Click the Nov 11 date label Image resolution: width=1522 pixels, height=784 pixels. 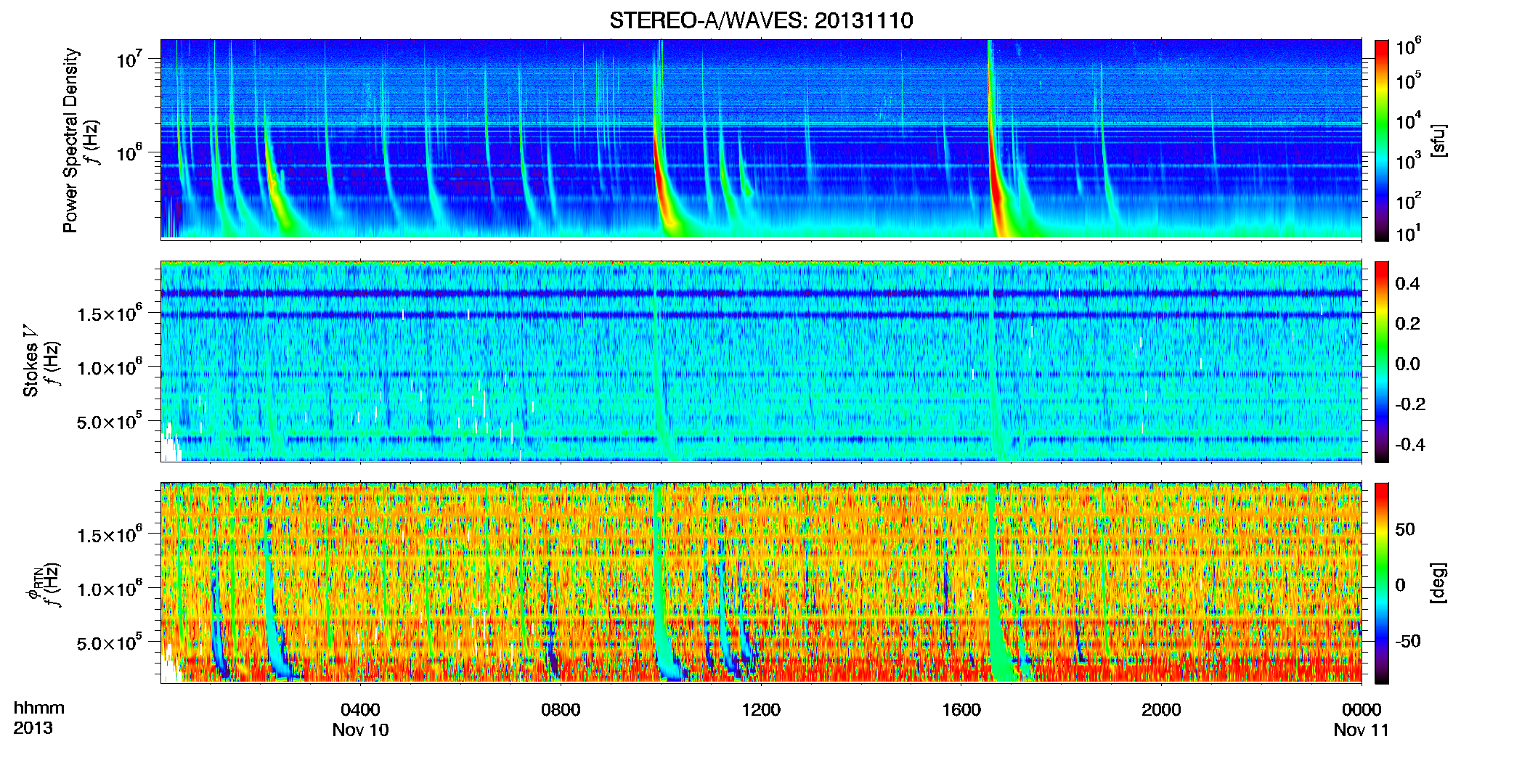[1361, 730]
